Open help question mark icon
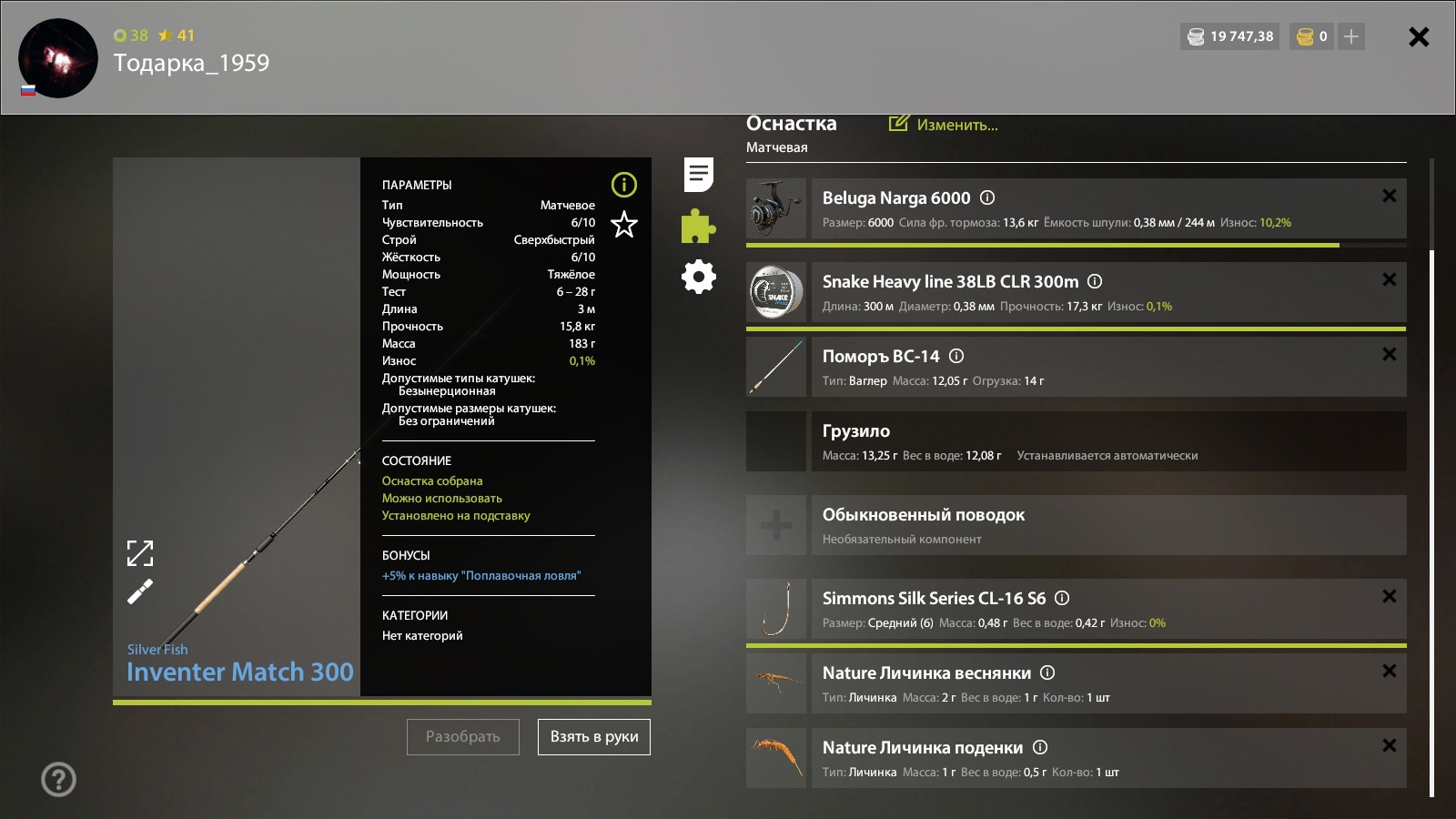The height and width of the screenshot is (819, 1456). (x=58, y=779)
